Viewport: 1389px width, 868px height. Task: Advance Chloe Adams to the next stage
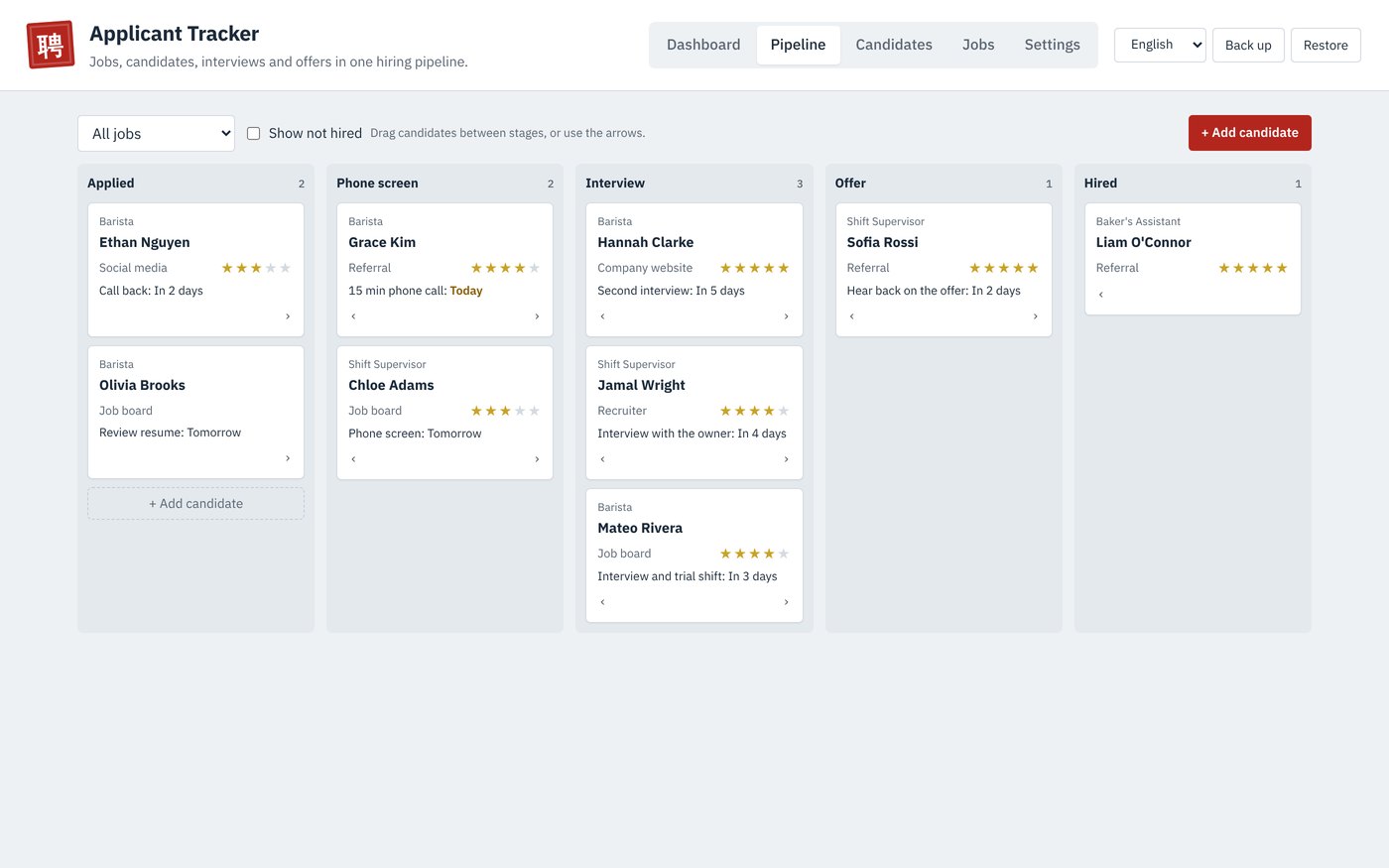[x=537, y=459]
